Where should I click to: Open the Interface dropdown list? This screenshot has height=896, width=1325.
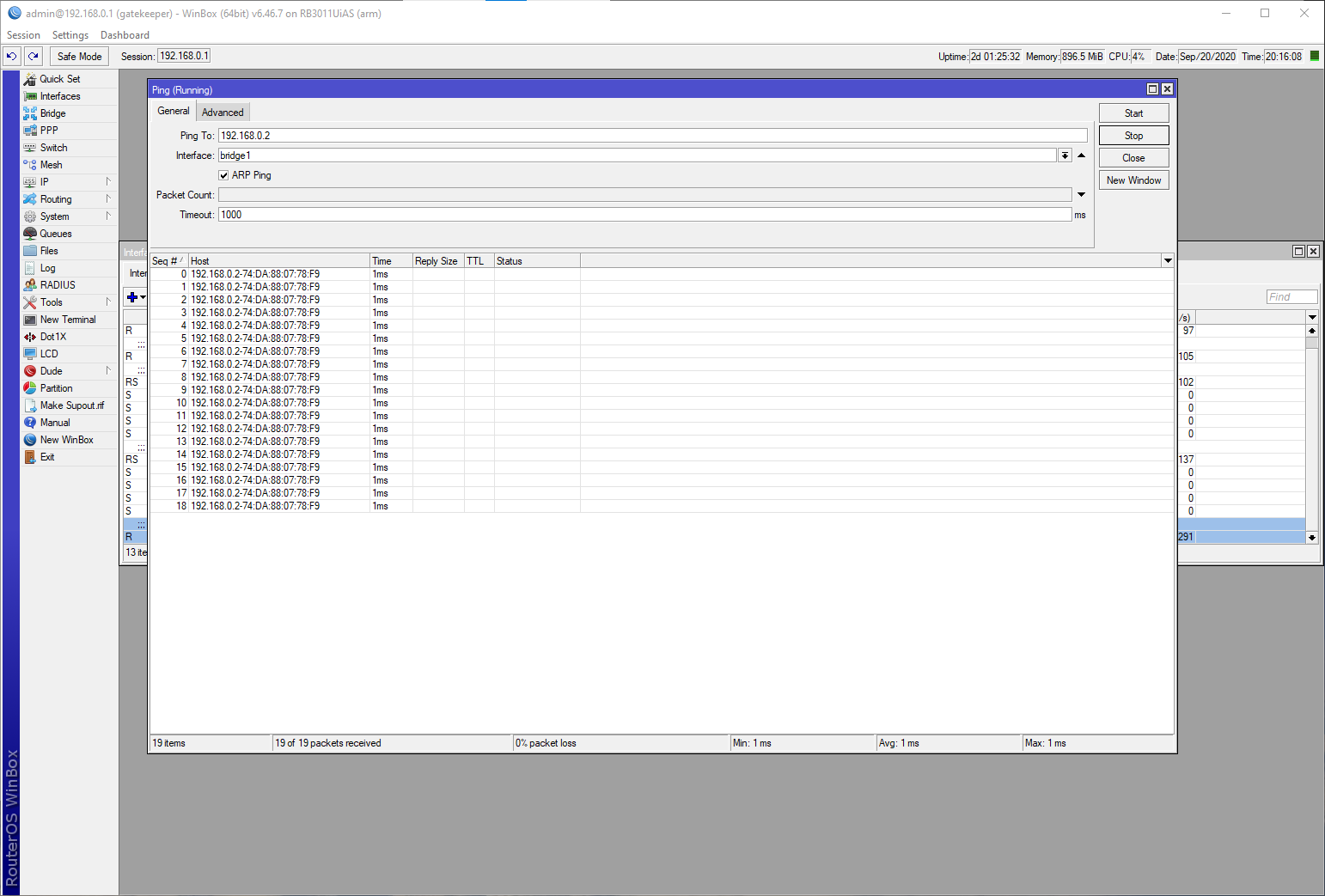pos(1065,155)
